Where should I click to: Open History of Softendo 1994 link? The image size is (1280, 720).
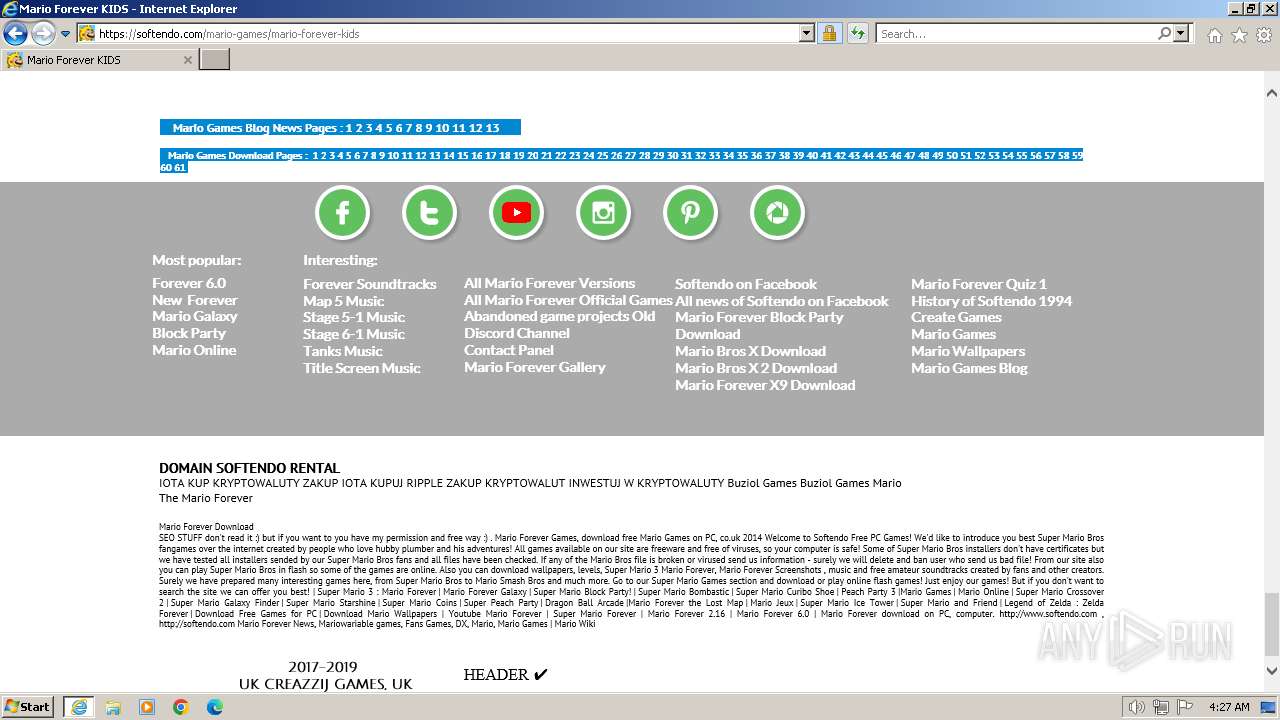991,301
